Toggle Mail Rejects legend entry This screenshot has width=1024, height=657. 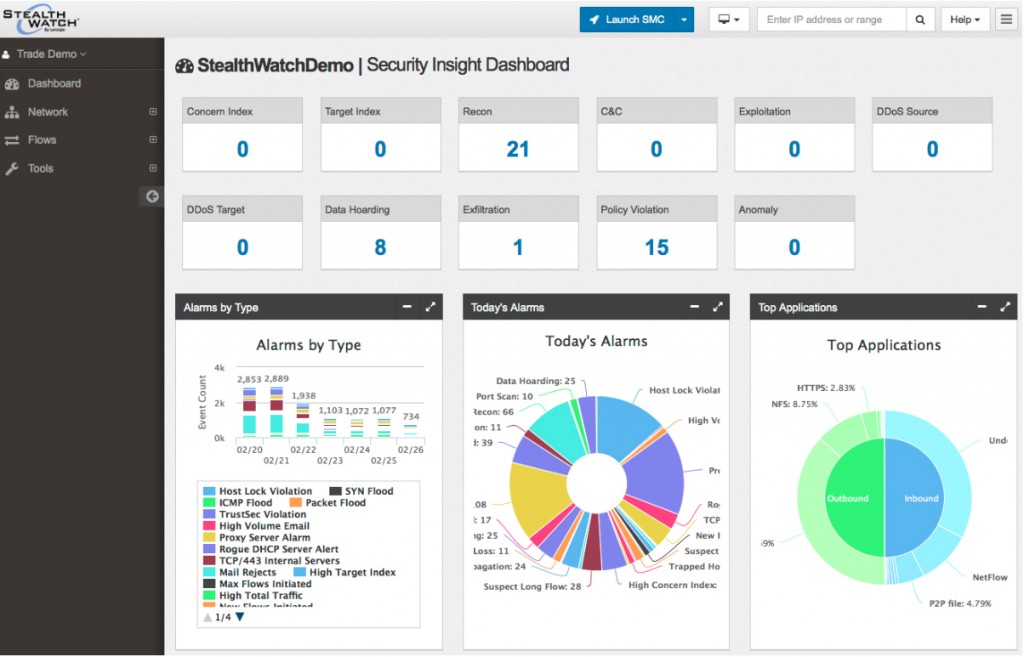(240, 572)
